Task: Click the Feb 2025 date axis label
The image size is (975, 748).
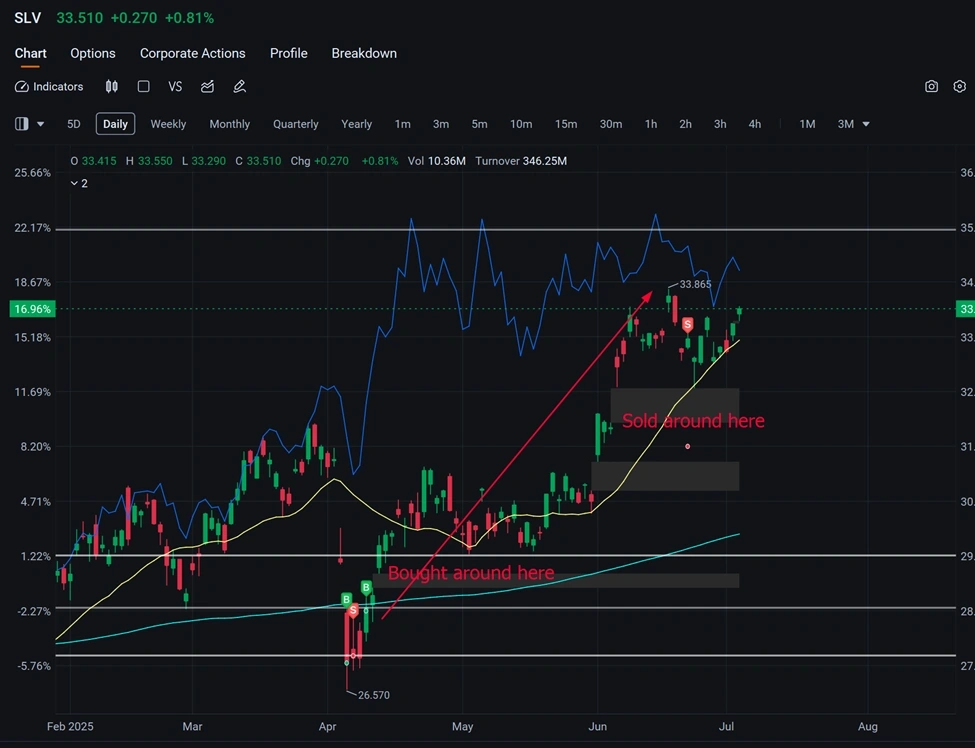Action: click(x=70, y=726)
